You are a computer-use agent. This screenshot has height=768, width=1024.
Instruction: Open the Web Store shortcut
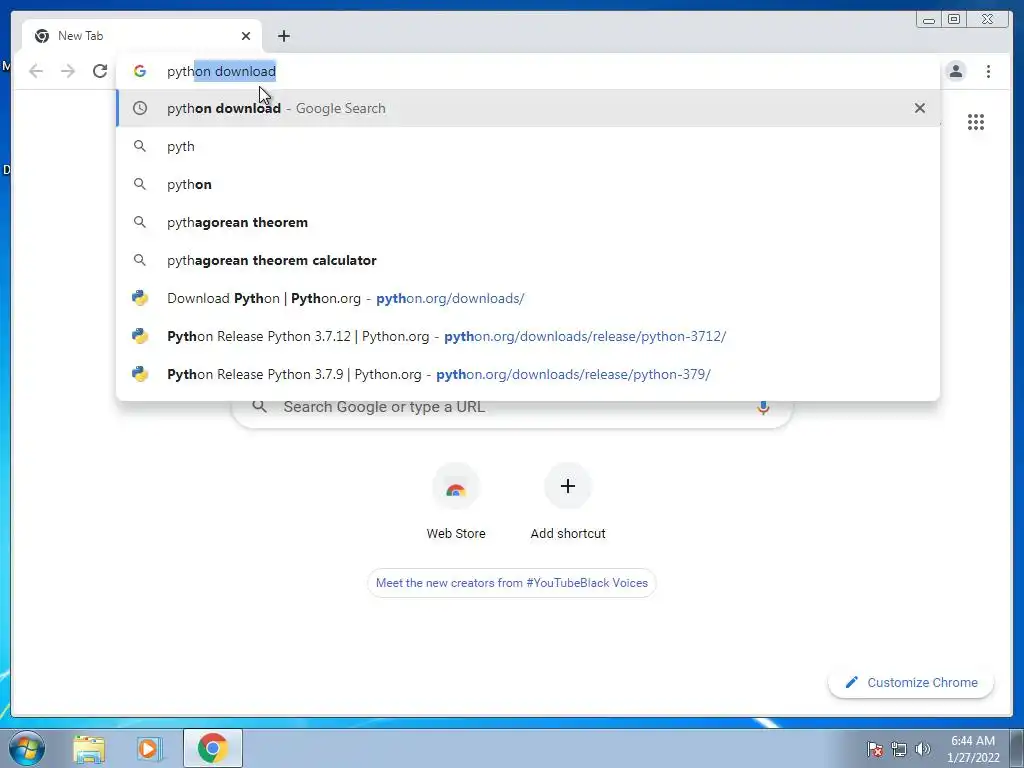tap(456, 502)
